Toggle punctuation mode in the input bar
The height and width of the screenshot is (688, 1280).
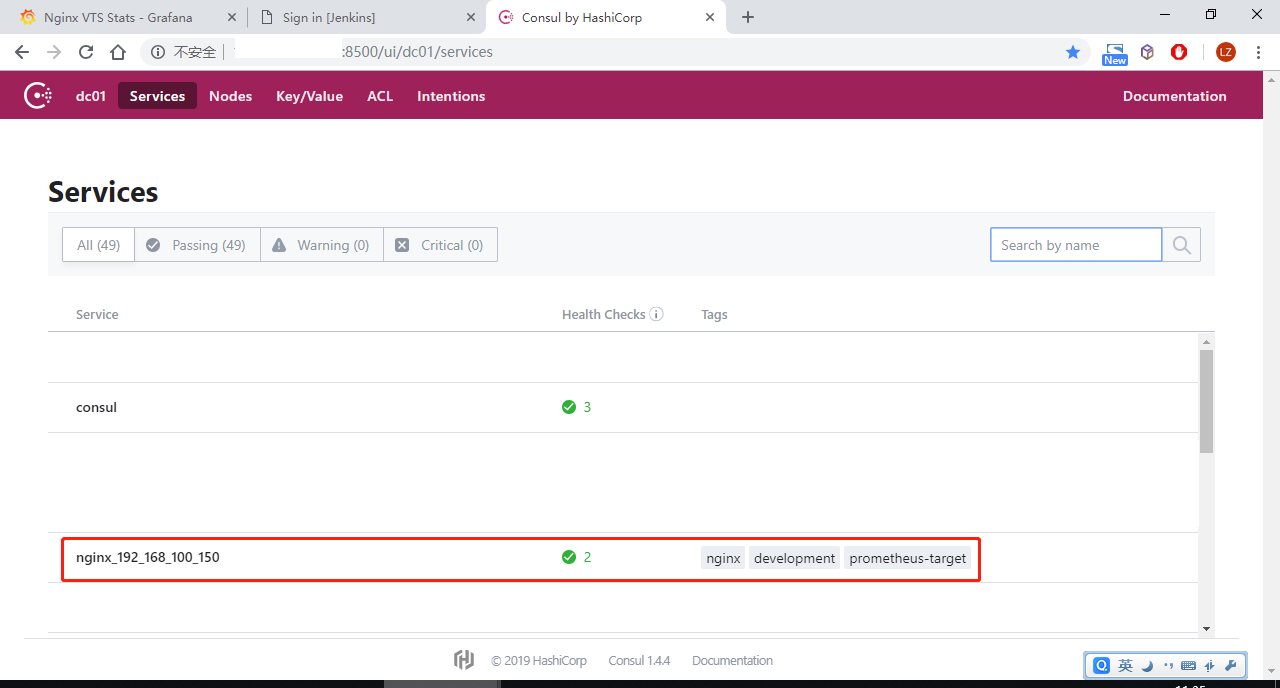1168,666
